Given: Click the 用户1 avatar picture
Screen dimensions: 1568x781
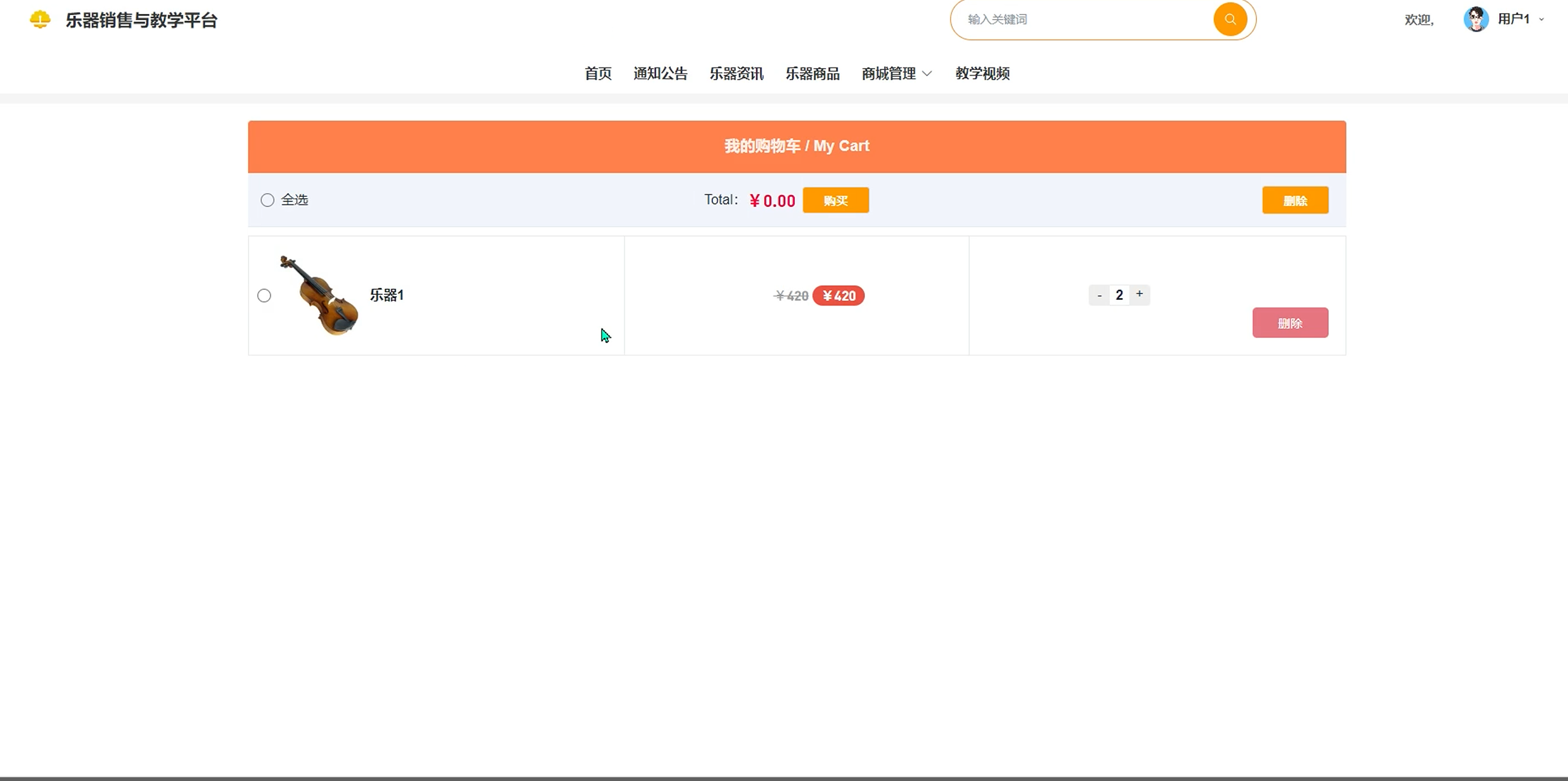Looking at the screenshot, I should [x=1475, y=20].
